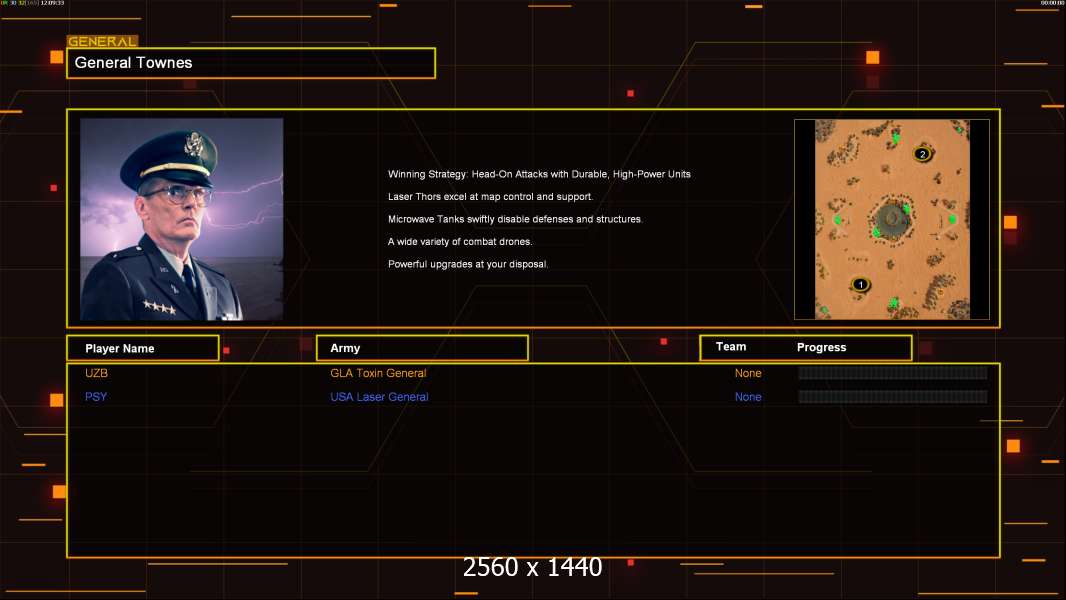Click the combat drones description line
This screenshot has width=1066, height=600.
(x=460, y=241)
